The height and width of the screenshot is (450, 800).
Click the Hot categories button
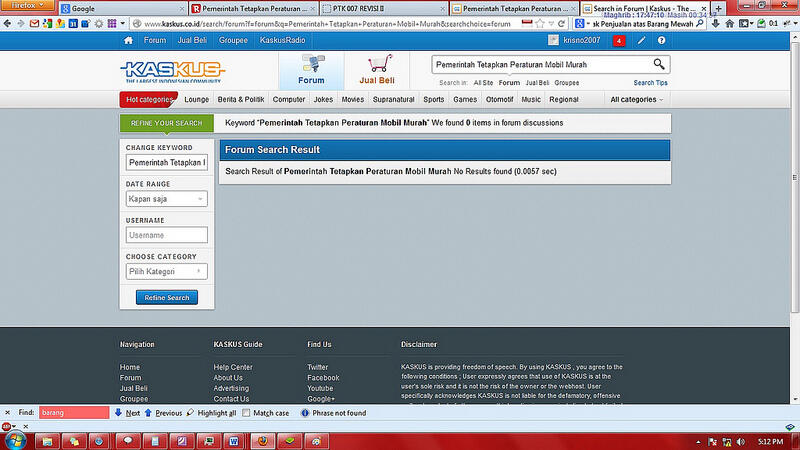point(148,99)
